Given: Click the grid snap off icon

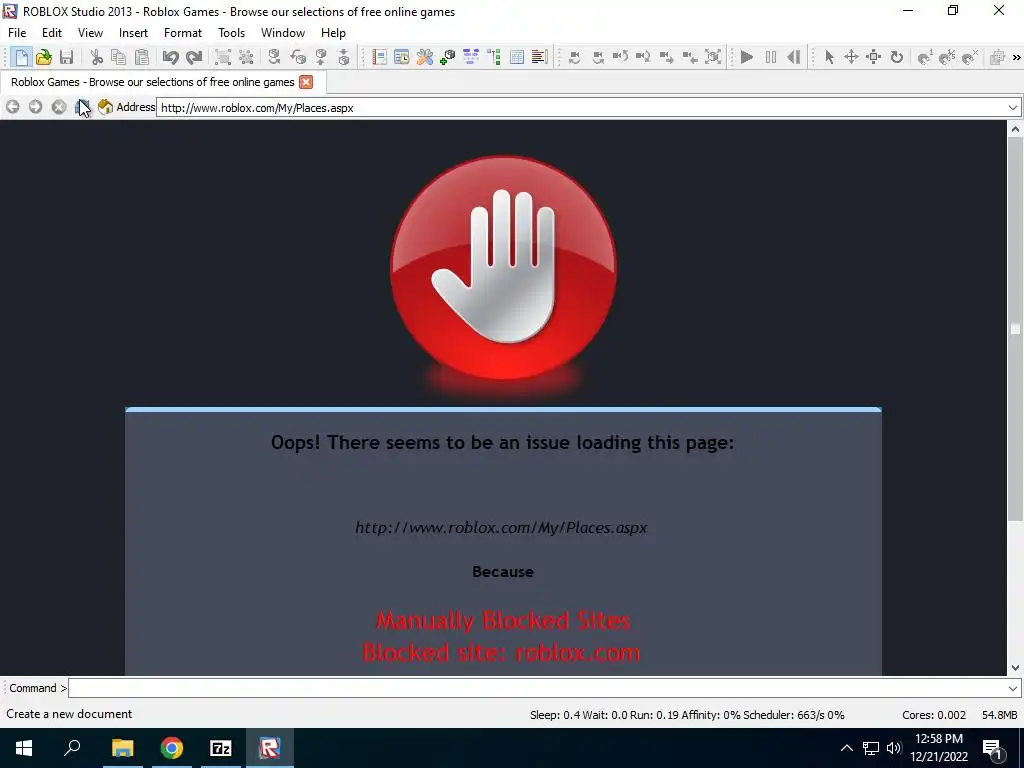Looking at the screenshot, I should tap(970, 57).
